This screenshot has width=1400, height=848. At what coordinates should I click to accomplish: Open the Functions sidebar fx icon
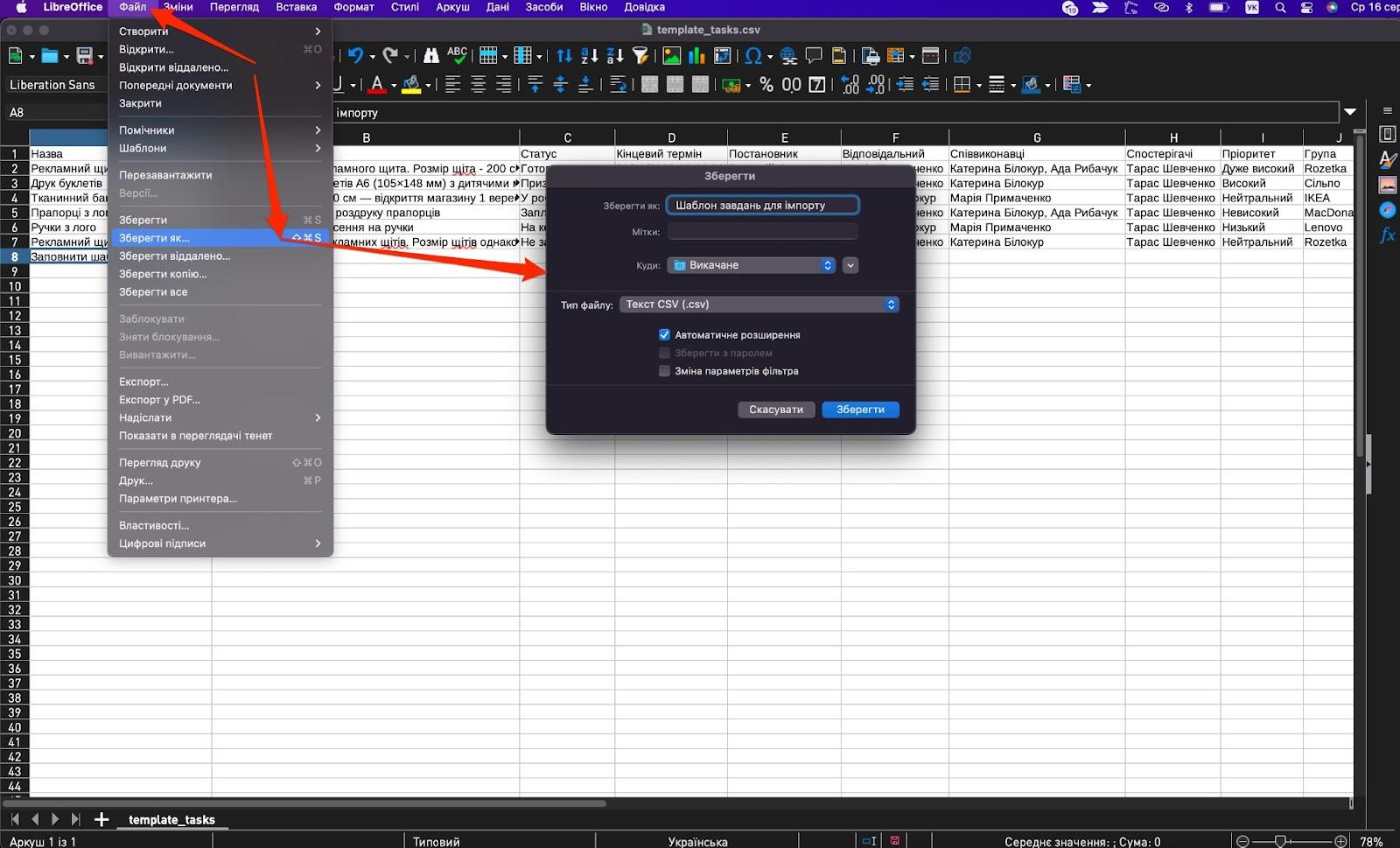pyautogui.click(x=1387, y=235)
